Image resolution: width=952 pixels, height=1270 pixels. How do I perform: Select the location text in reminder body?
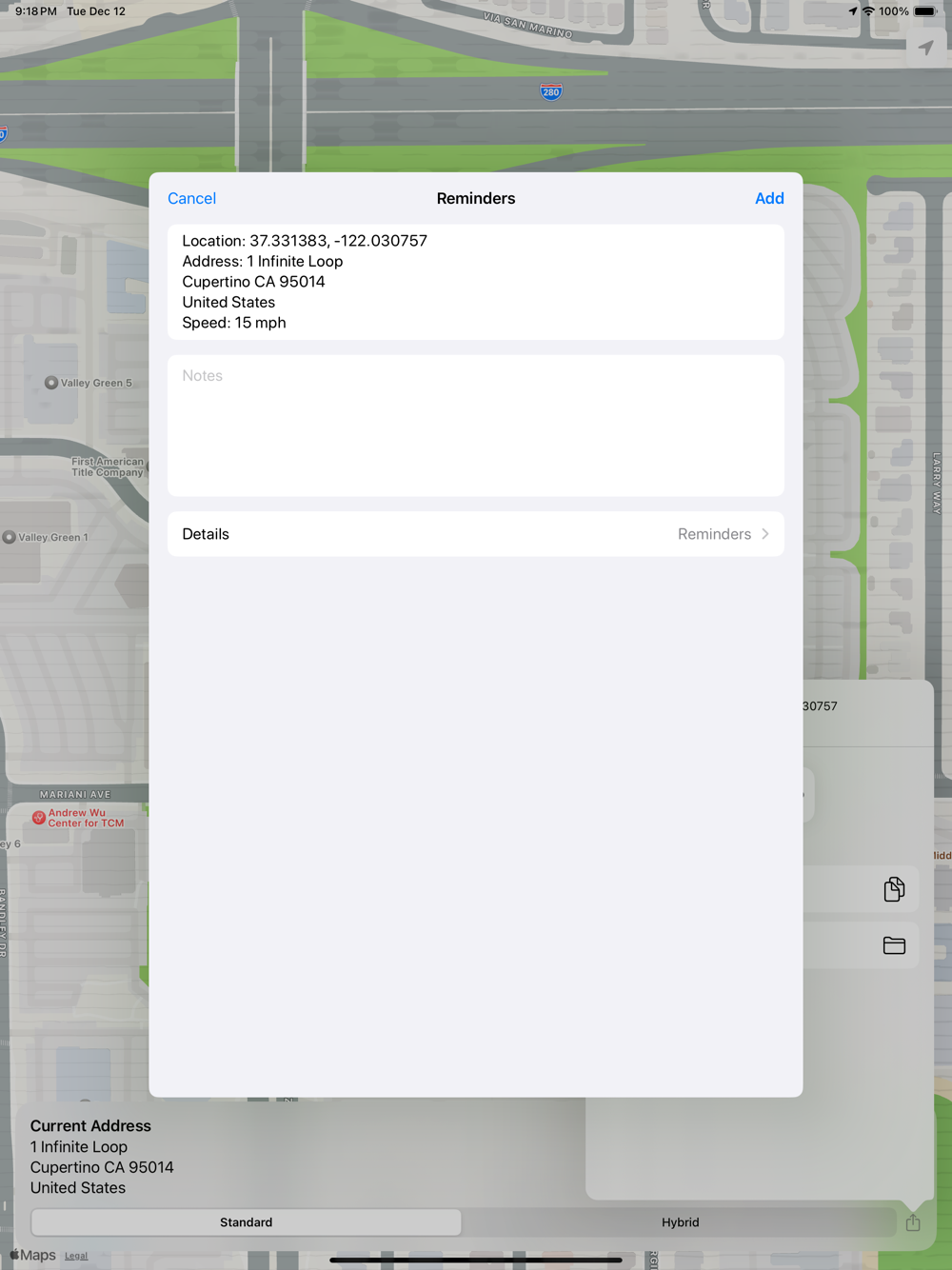click(x=305, y=241)
